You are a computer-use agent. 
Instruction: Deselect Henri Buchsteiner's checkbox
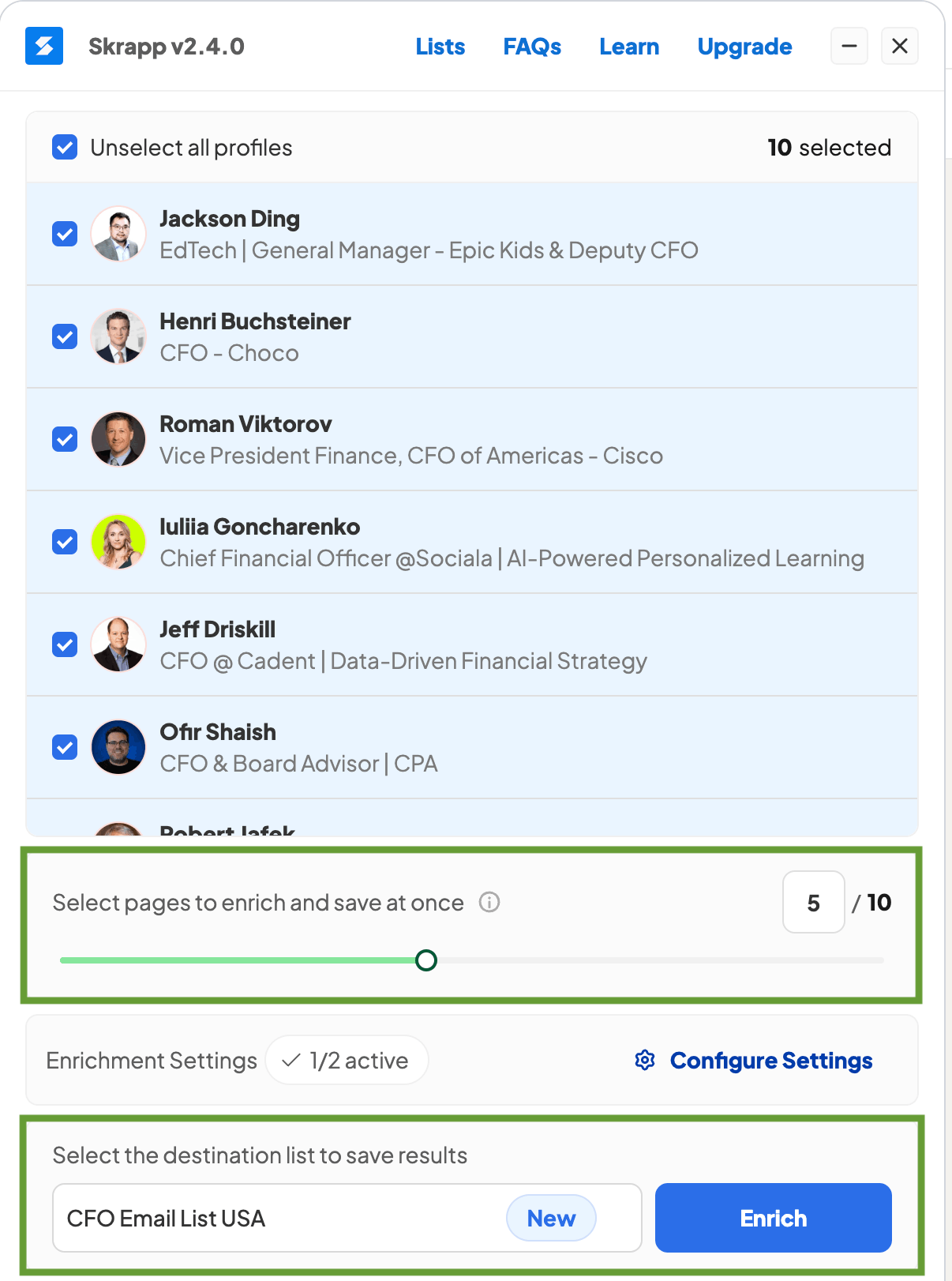65,336
